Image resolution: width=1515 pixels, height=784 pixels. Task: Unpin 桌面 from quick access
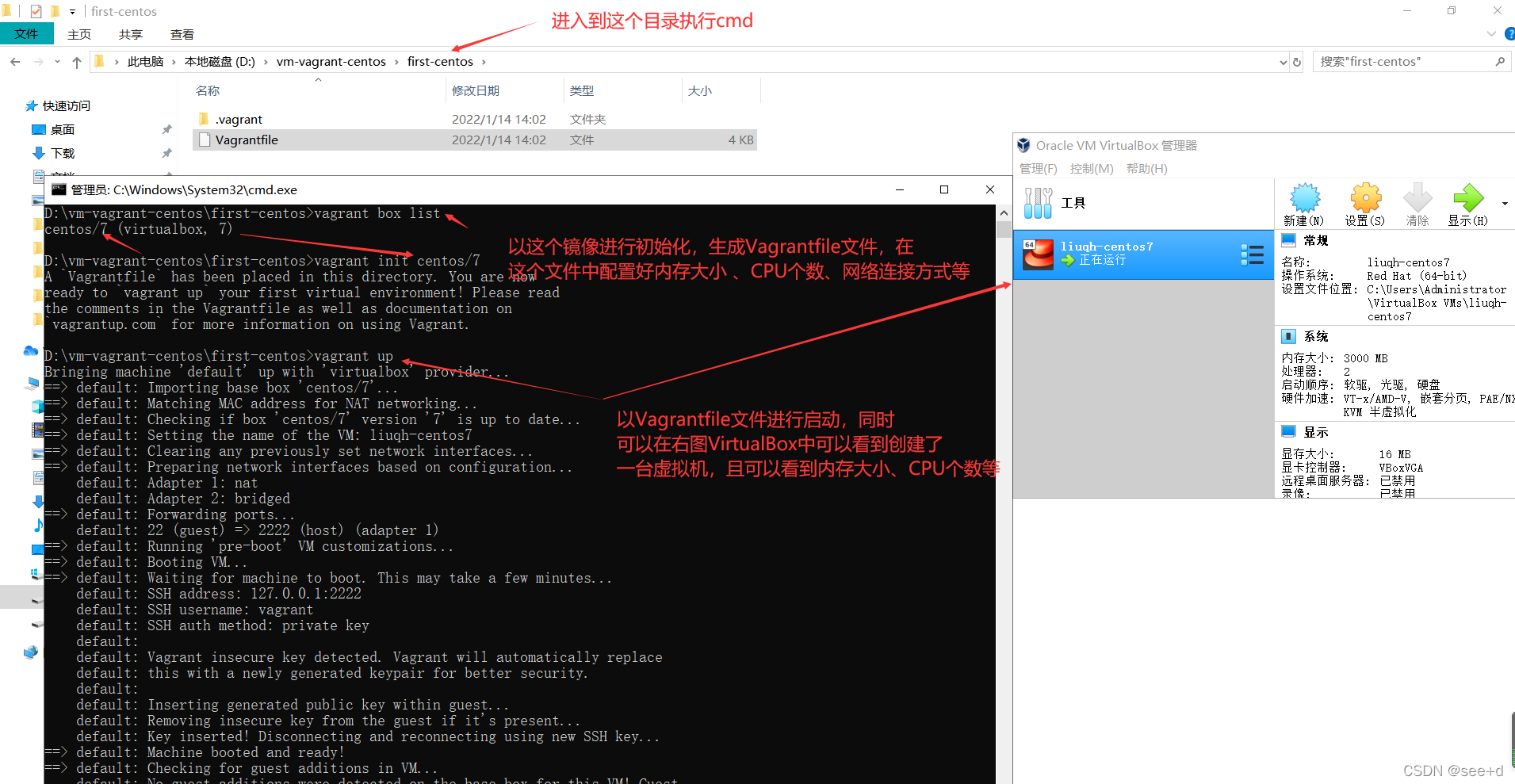(166, 129)
